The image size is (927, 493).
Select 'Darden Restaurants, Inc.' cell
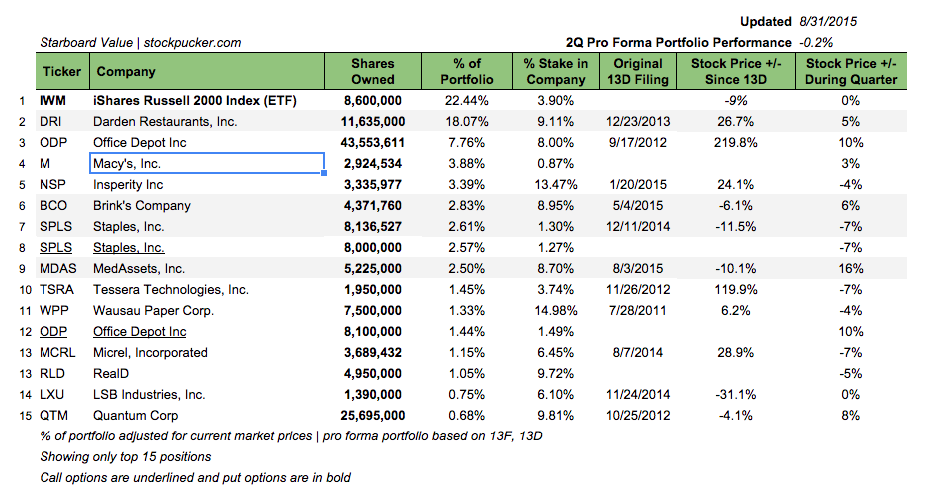coord(165,122)
